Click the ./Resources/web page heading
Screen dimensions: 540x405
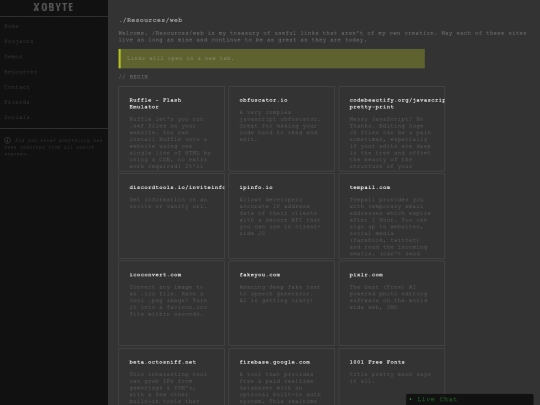click(150, 20)
